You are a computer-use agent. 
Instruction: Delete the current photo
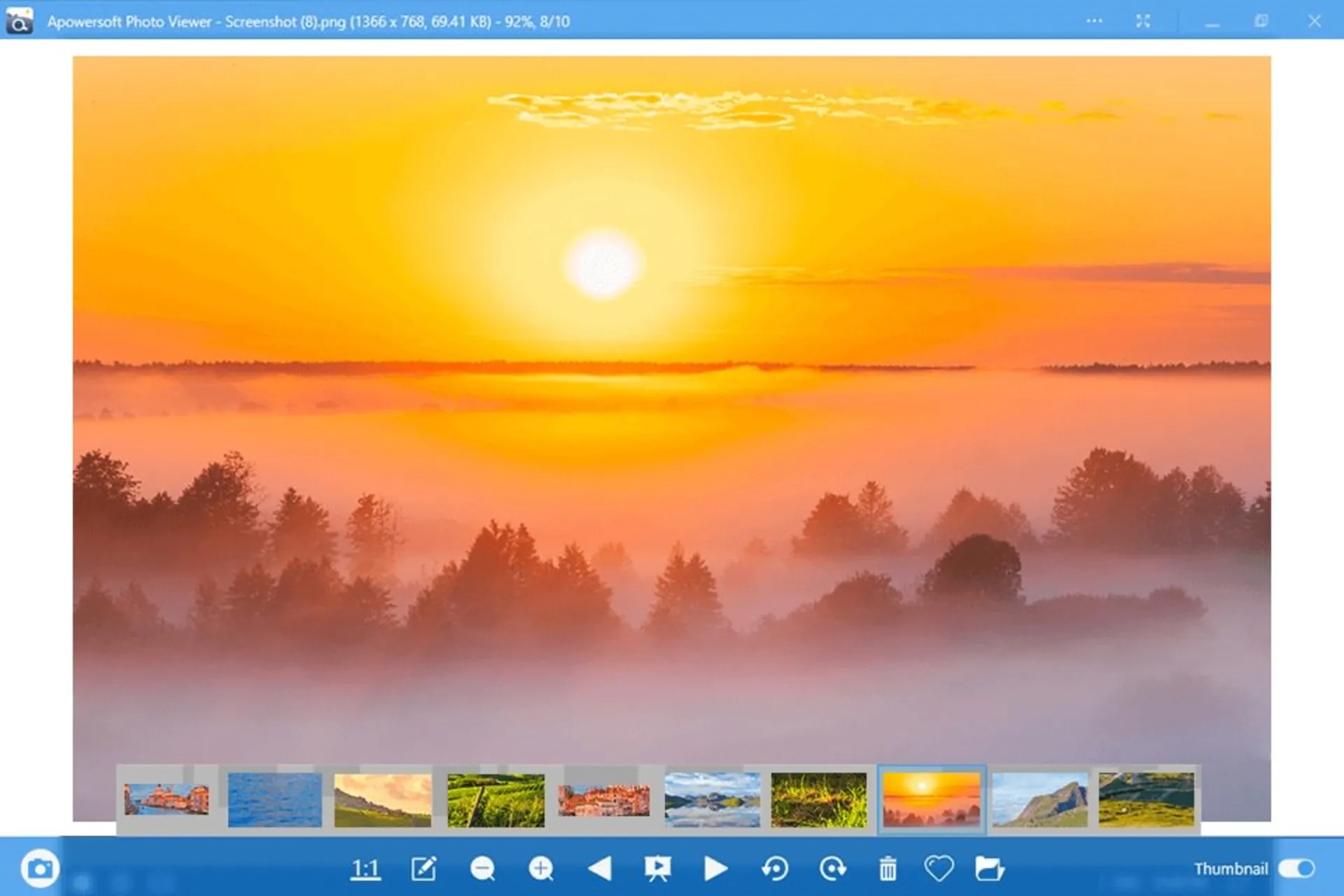[x=888, y=868]
